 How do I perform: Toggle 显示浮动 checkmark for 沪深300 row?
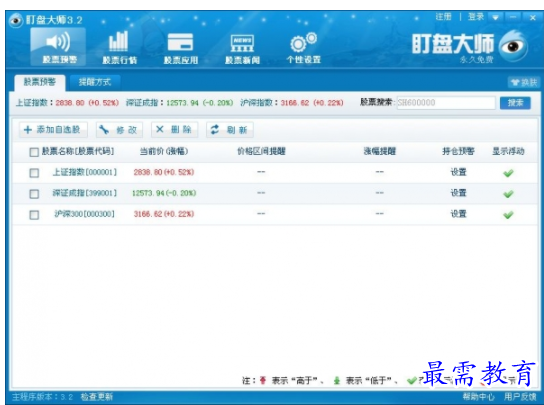click(508, 215)
